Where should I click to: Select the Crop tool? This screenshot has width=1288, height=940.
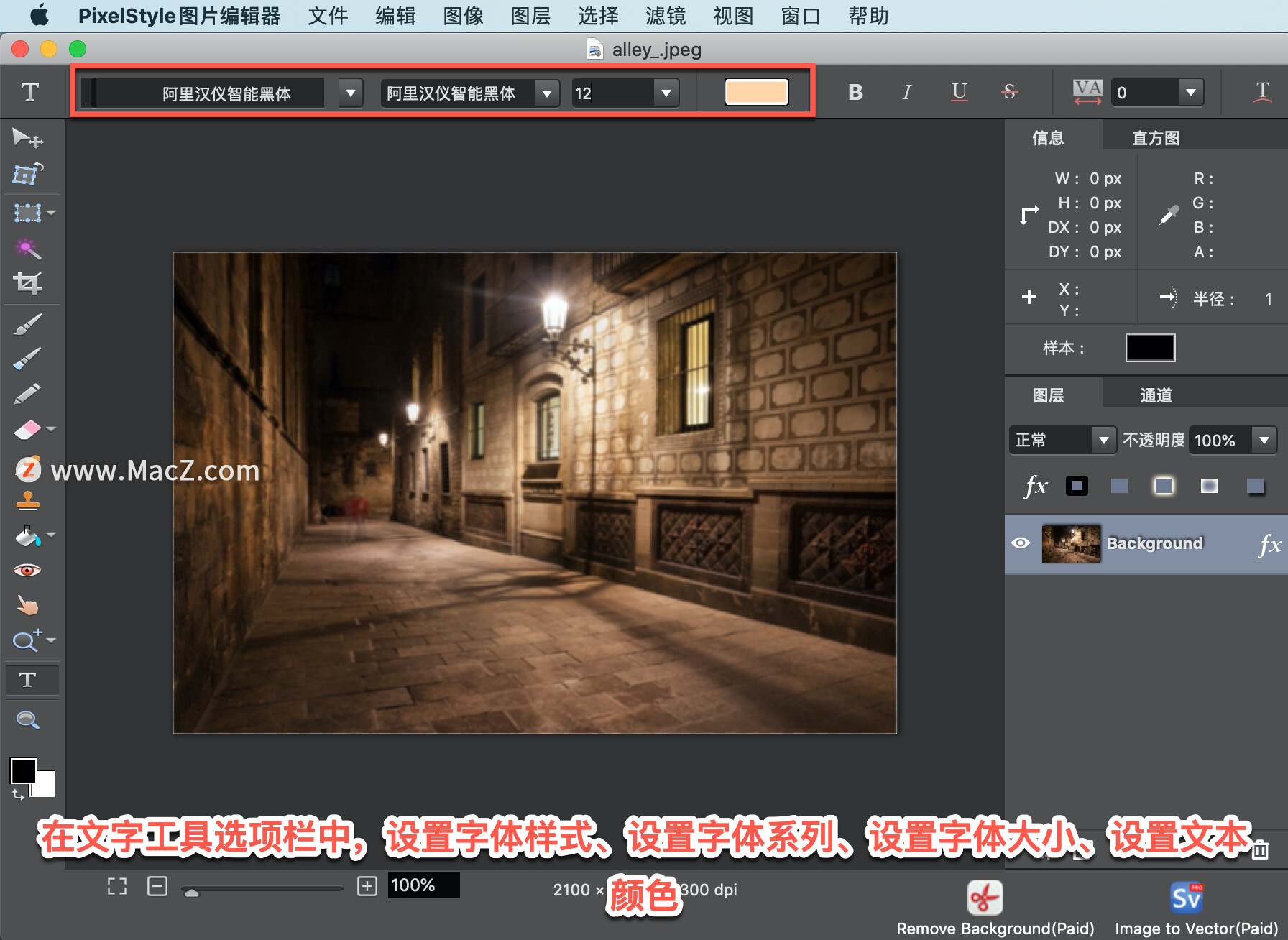point(29,282)
